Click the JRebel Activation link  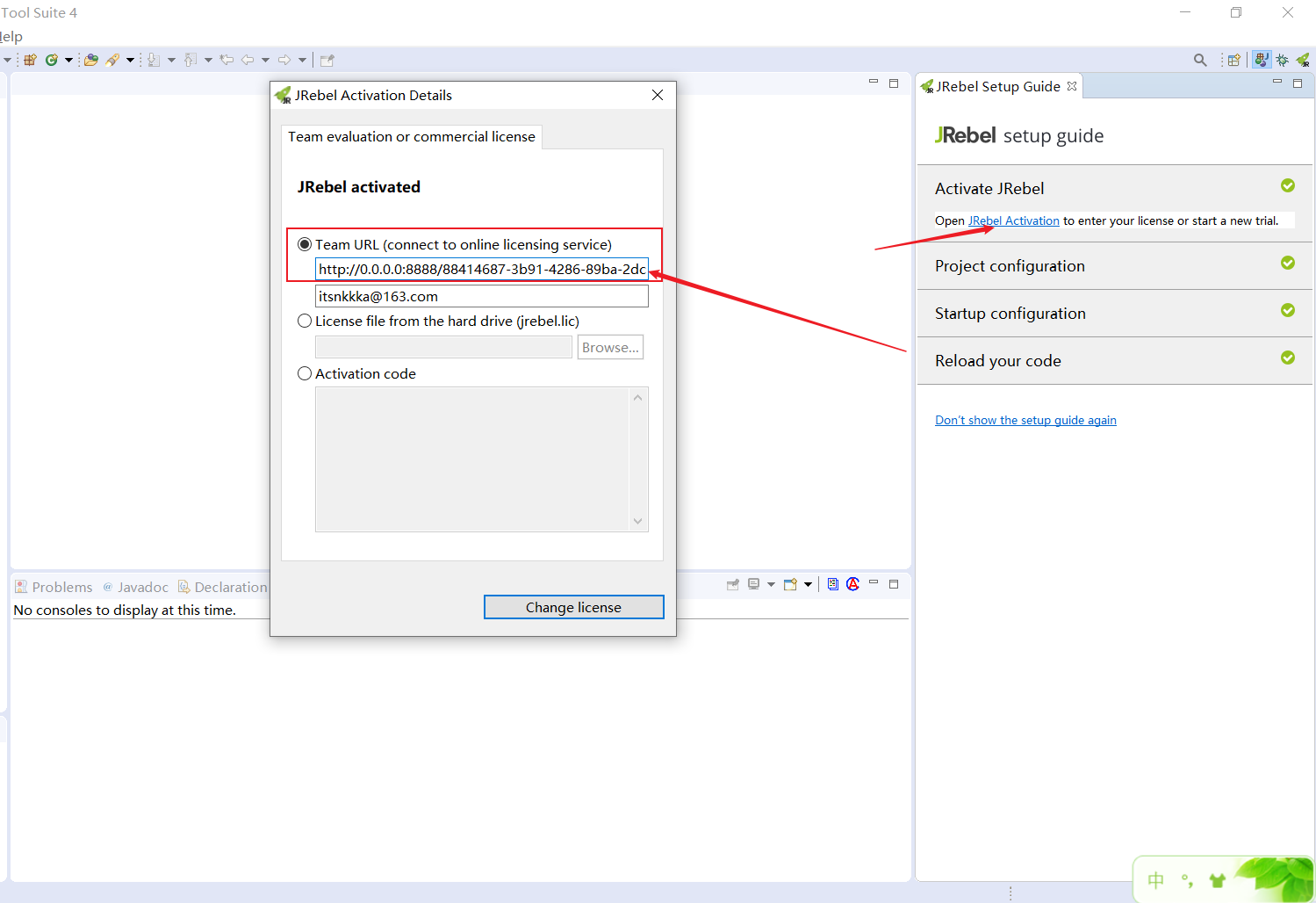pos(1014,220)
